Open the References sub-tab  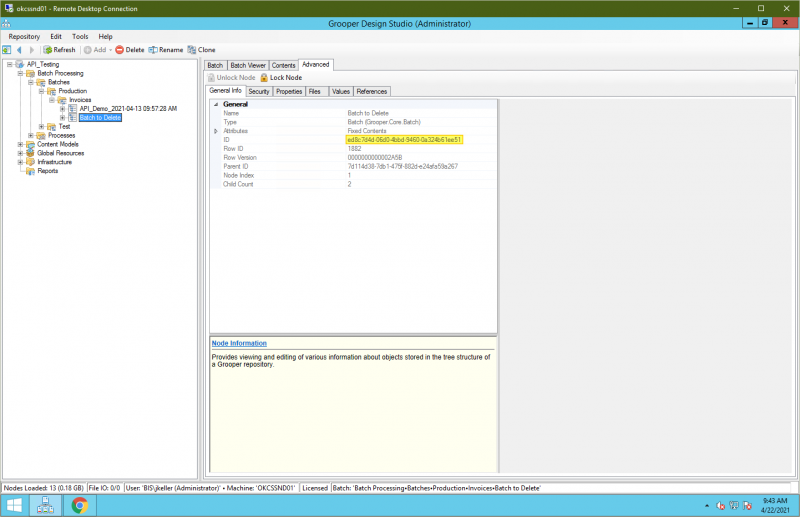click(x=372, y=91)
